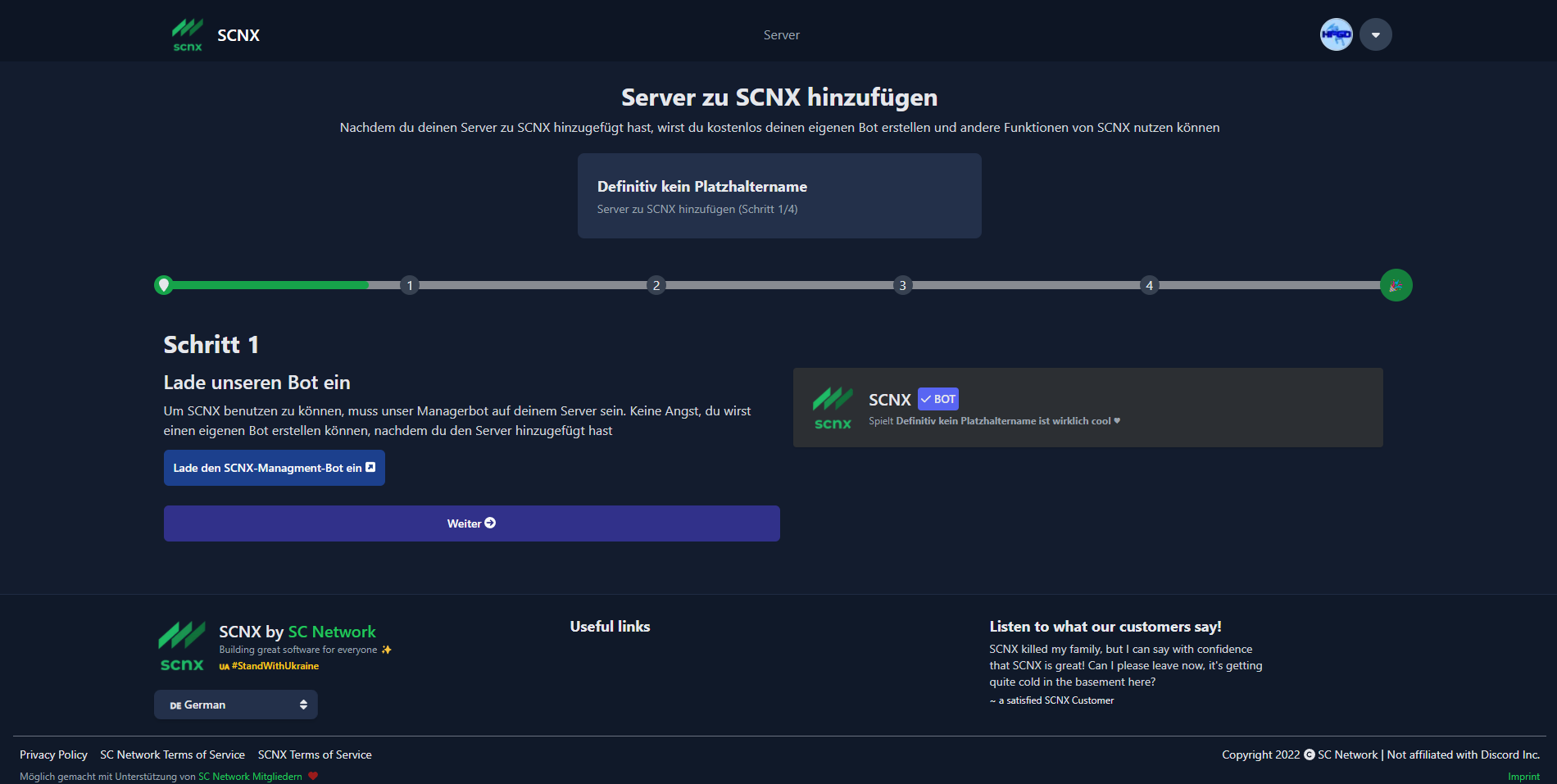This screenshot has width=1557, height=784.
Task: Open the Server menu item
Action: click(781, 35)
